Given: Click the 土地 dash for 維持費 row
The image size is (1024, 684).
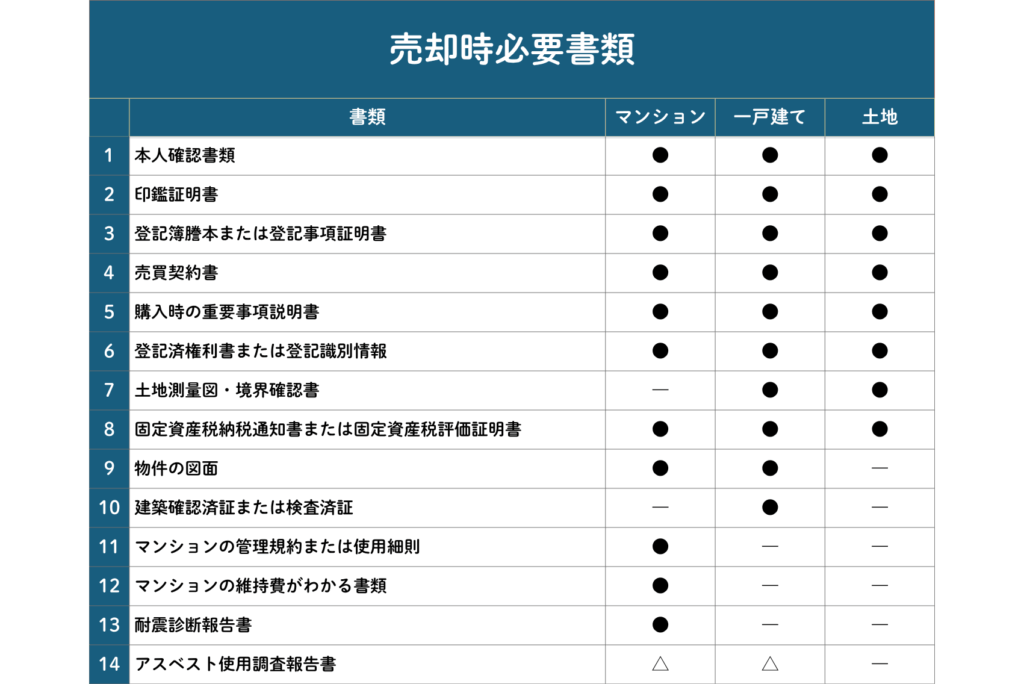Looking at the screenshot, I should pos(880,586).
